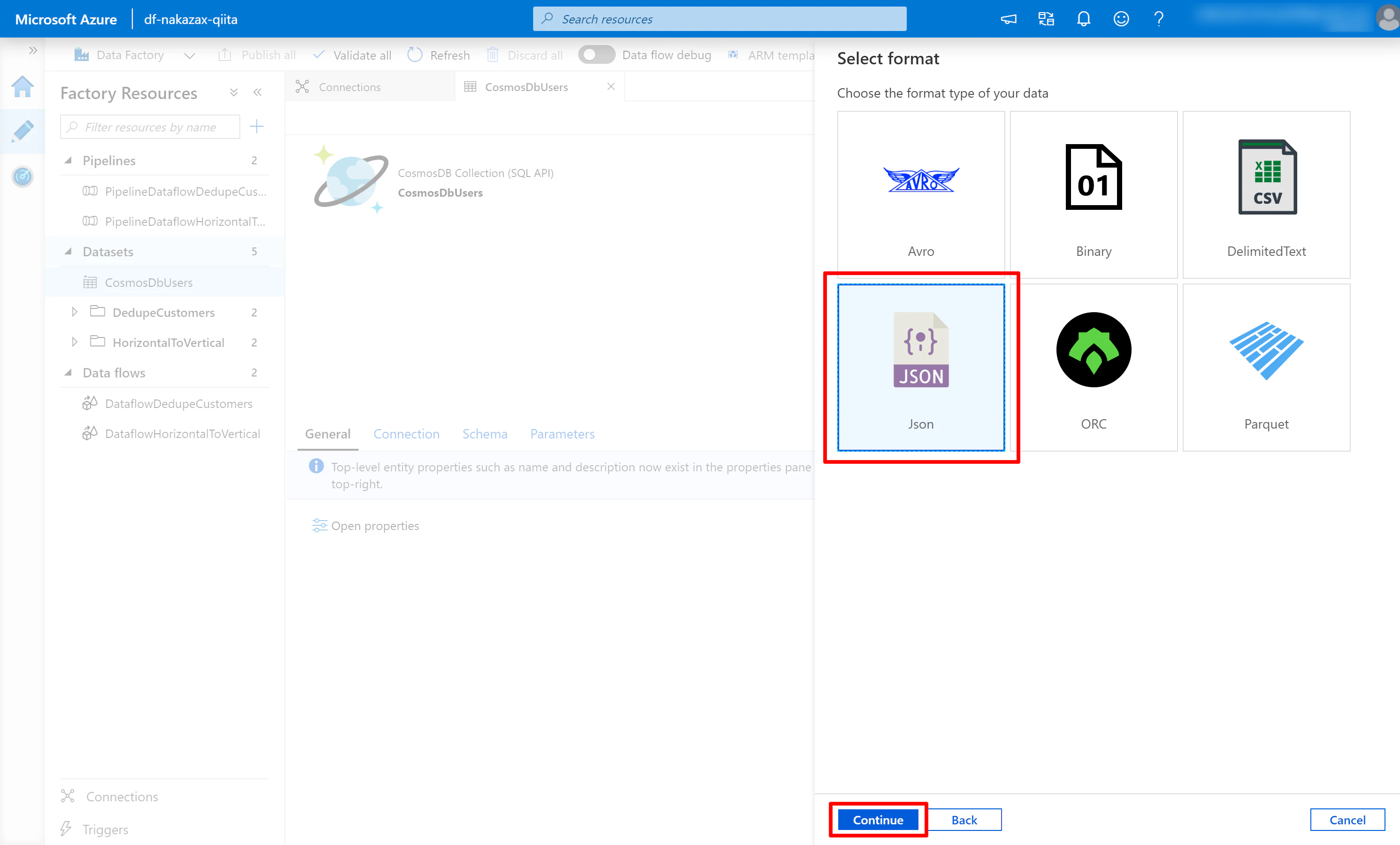Click Publish all in toolbar

(257, 55)
